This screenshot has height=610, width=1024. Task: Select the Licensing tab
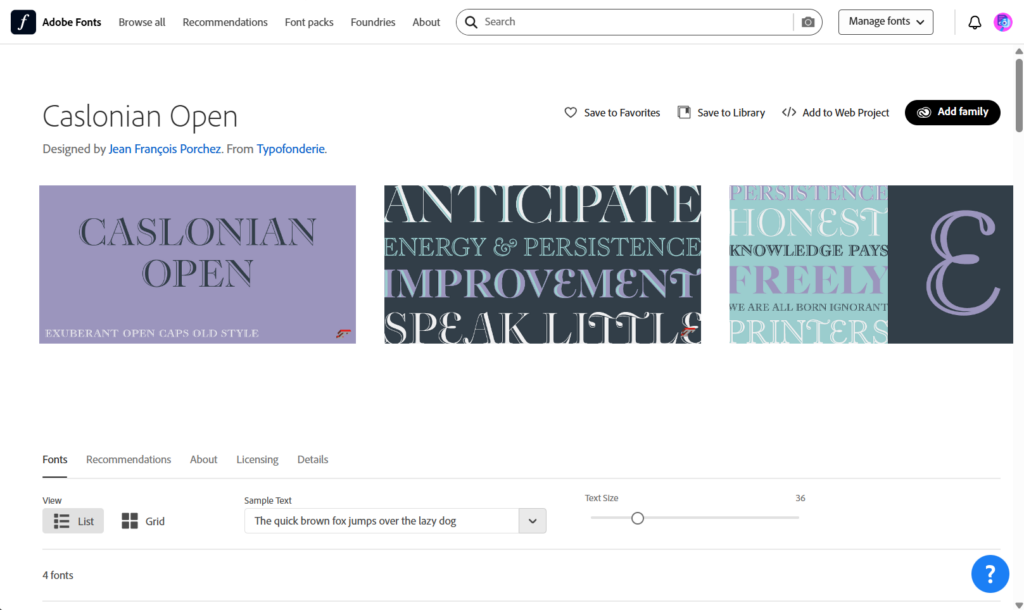pyautogui.click(x=257, y=460)
